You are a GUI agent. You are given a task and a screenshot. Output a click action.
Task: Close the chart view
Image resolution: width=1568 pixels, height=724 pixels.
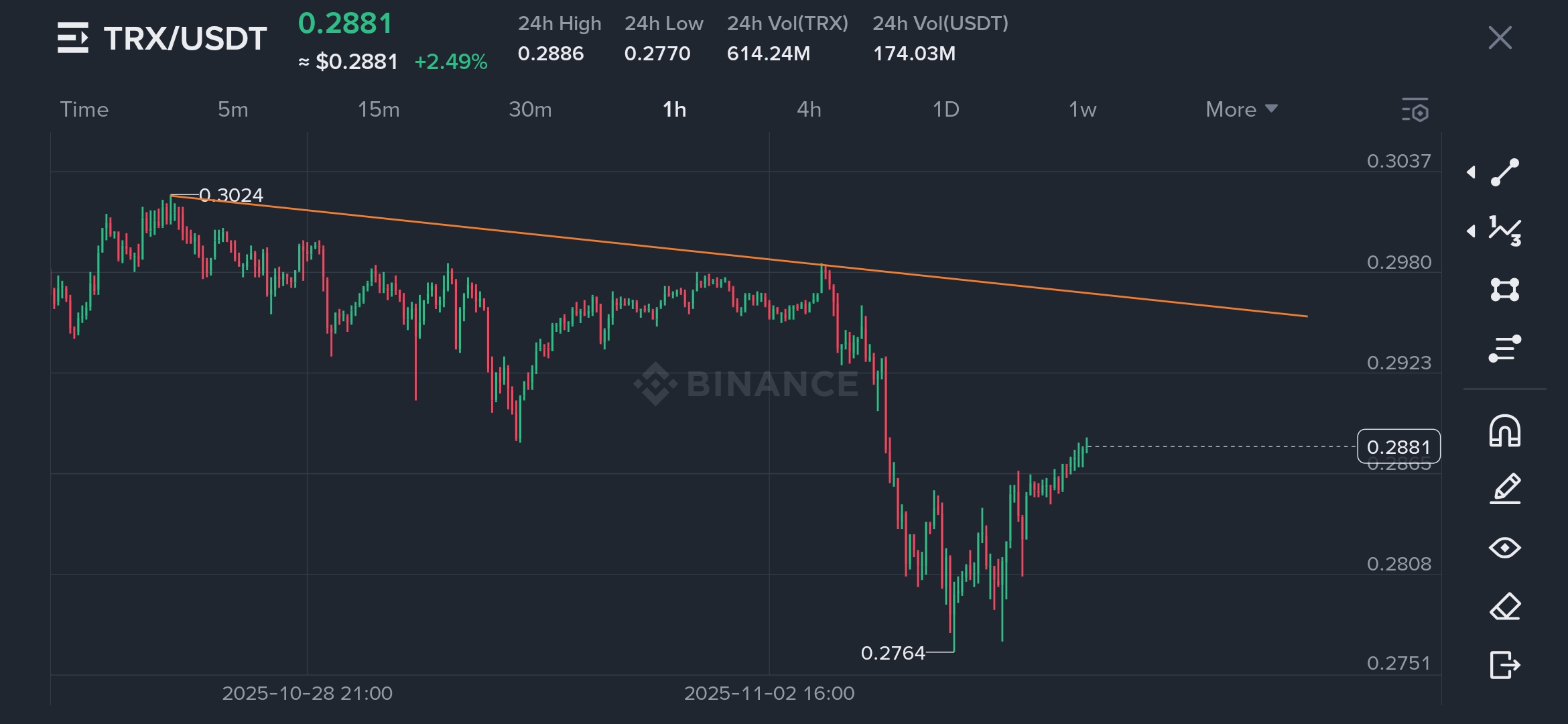point(1500,38)
